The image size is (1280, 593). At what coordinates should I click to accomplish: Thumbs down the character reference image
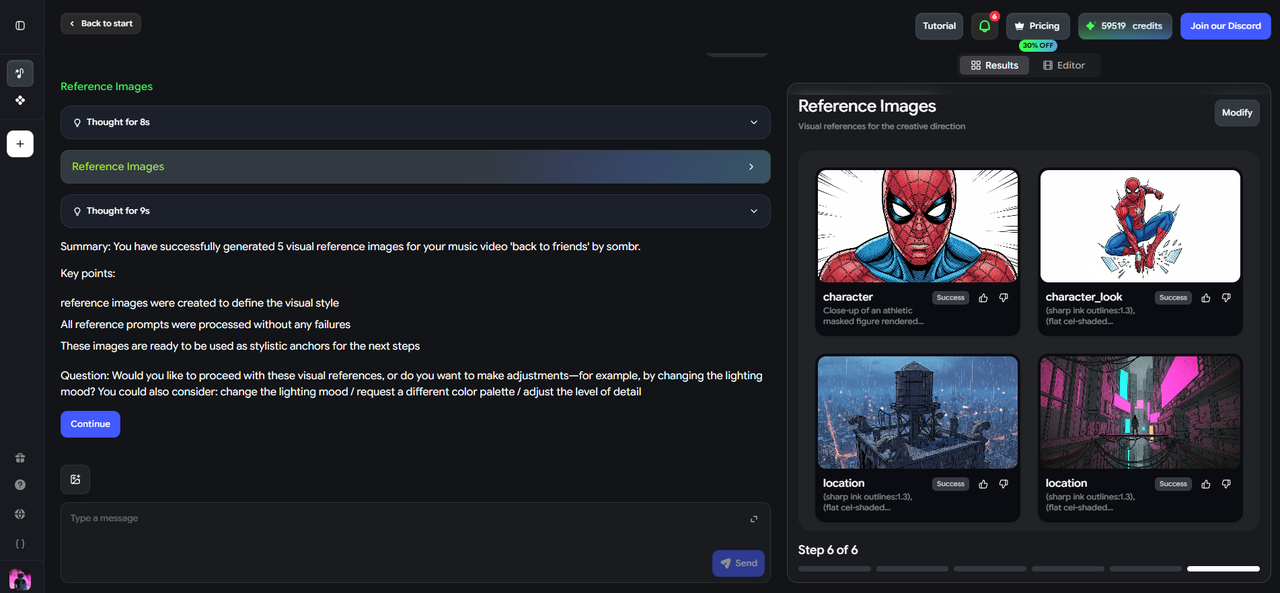(x=1004, y=298)
